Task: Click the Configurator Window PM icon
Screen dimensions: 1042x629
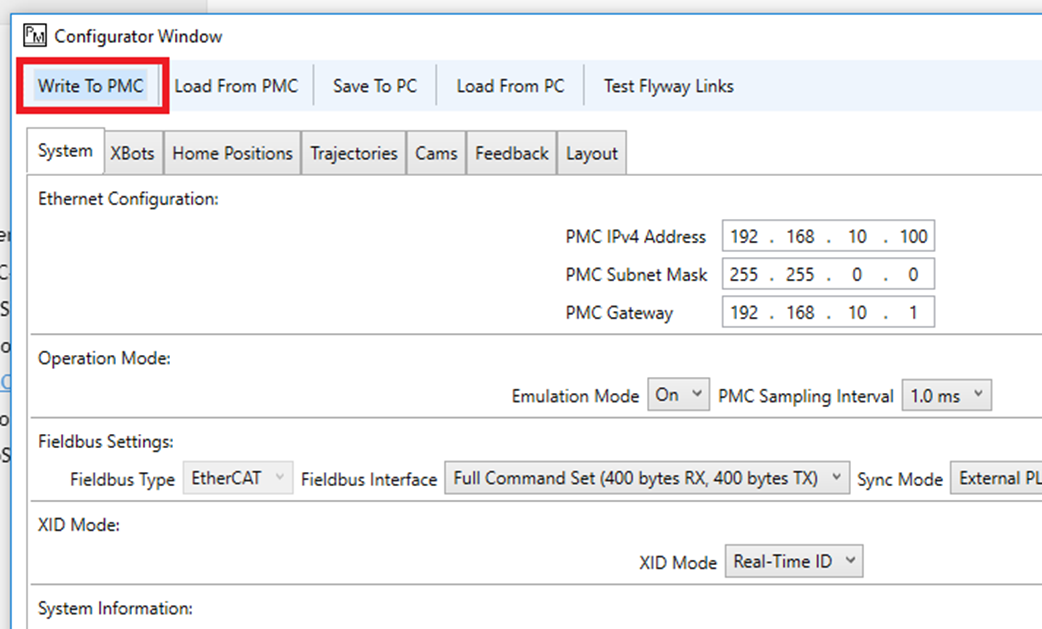Action: pos(35,37)
